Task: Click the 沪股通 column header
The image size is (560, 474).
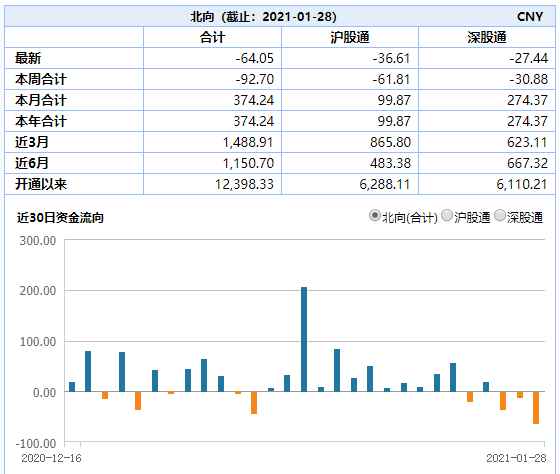Action: coord(350,37)
